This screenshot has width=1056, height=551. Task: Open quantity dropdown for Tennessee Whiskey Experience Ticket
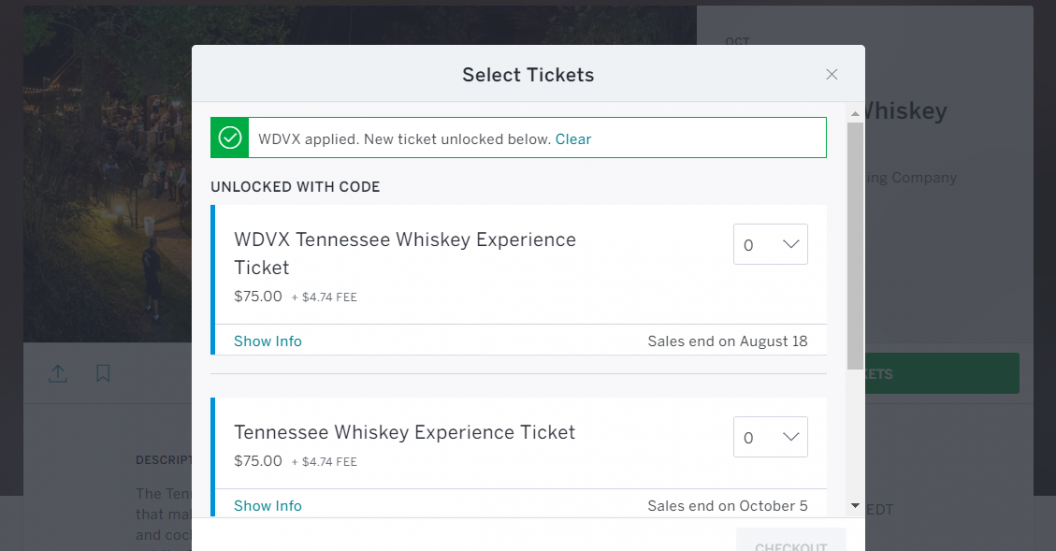click(x=770, y=437)
